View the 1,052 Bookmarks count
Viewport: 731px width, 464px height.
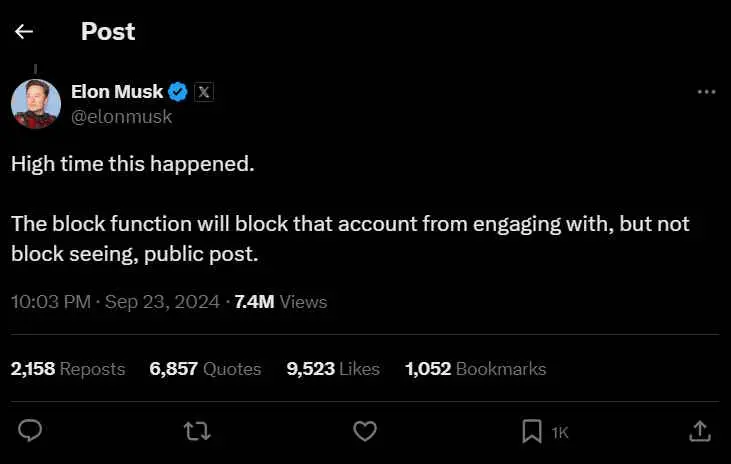point(476,369)
